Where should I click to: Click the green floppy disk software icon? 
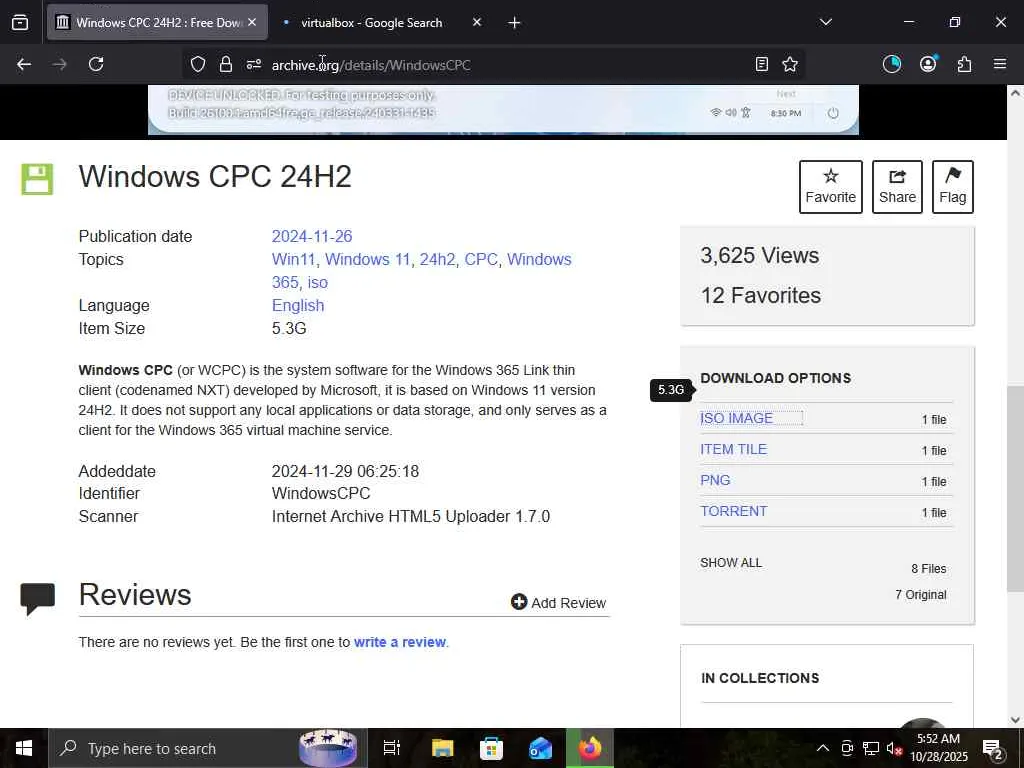click(37, 179)
